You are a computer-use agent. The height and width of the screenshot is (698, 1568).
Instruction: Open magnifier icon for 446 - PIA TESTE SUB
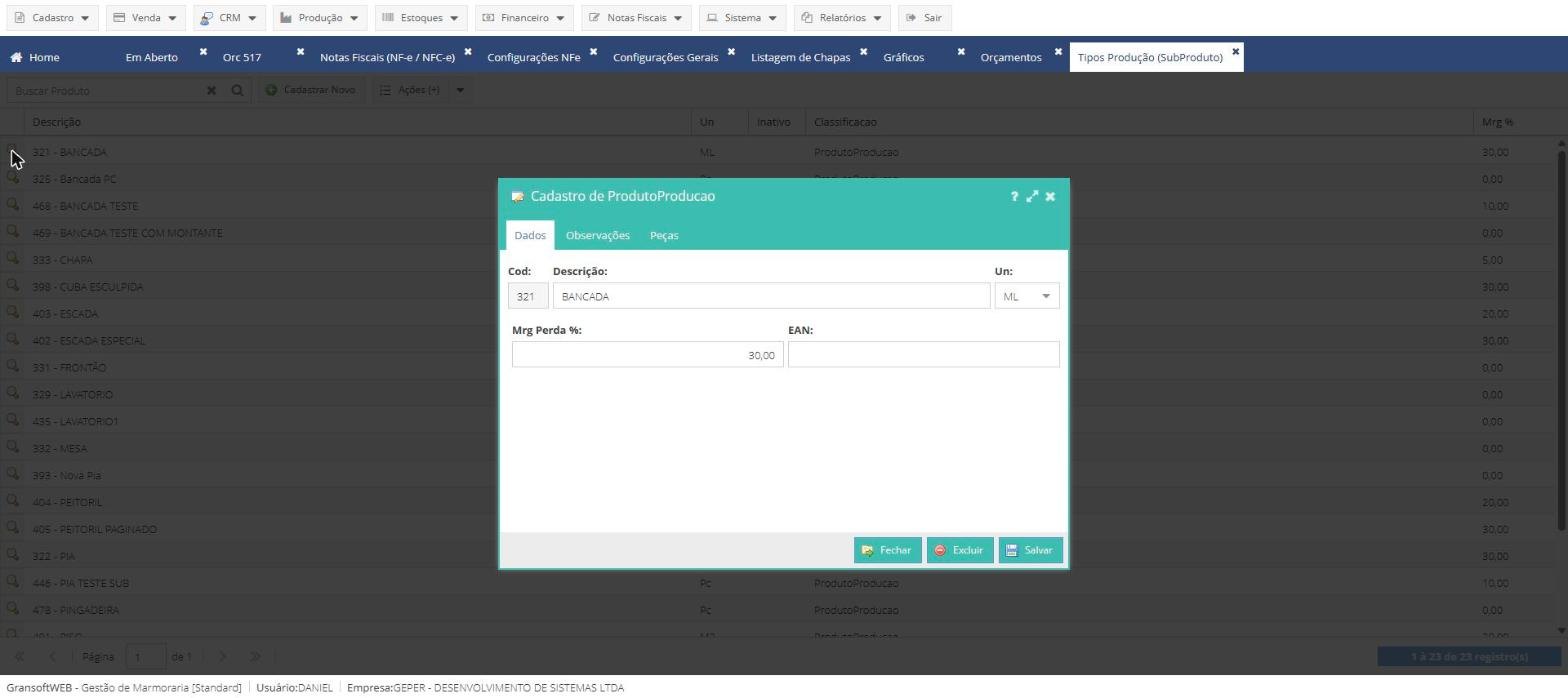(13, 581)
